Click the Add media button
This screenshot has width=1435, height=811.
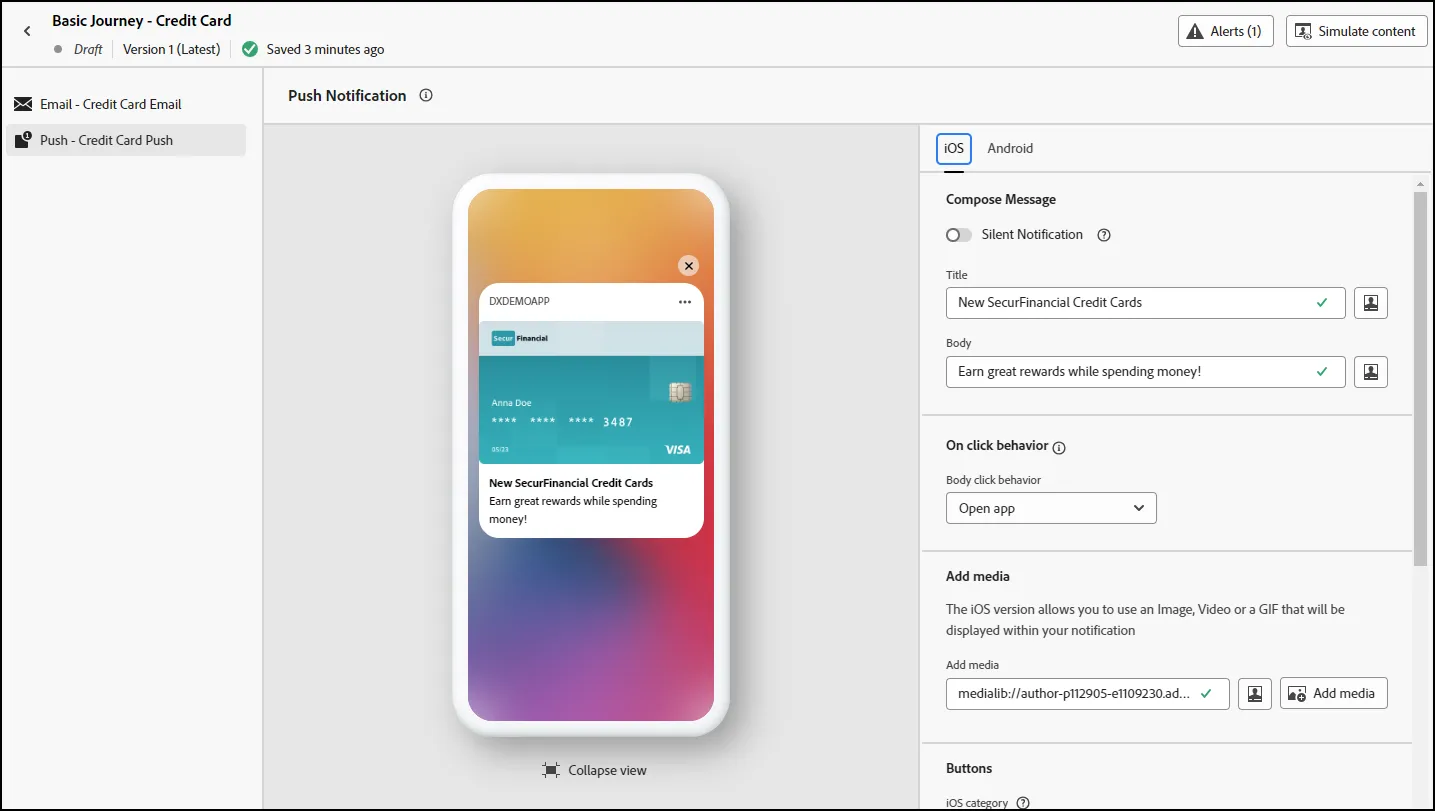[x=1334, y=694]
